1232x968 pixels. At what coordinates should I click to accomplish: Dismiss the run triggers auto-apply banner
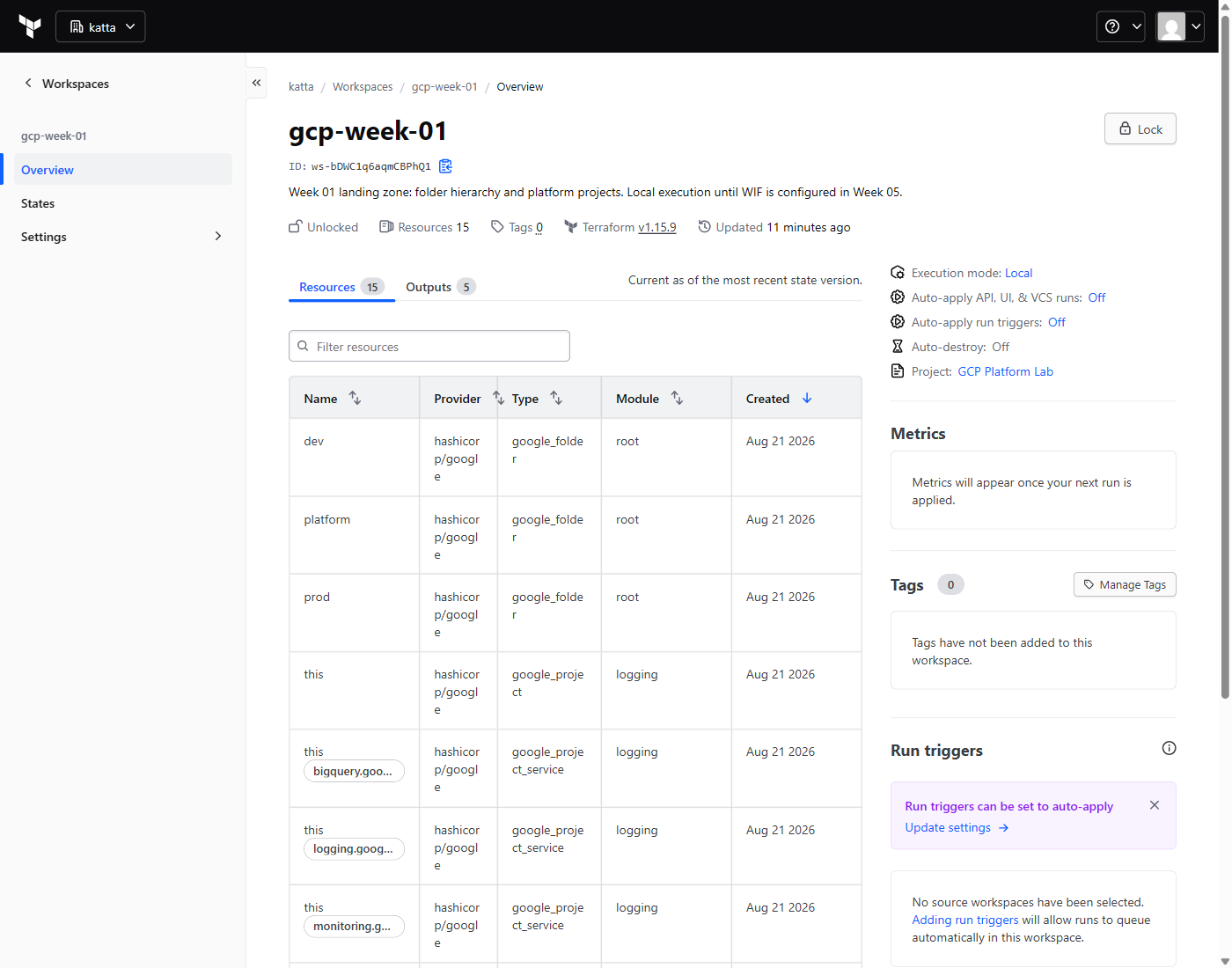coord(1155,805)
